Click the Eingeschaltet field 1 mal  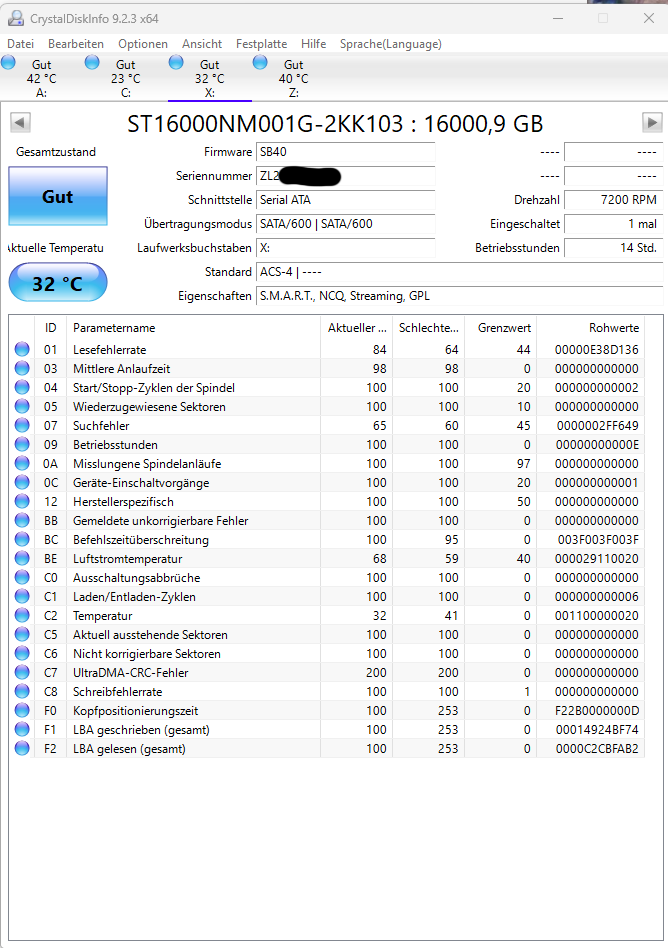pyautogui.click(x=614, y=224)
